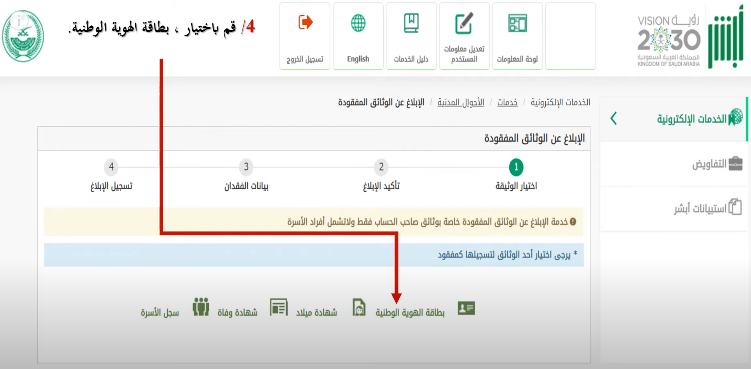This screenshot has width=751, height=369.
Task: Open the dashboard (لوحة المعلومات) icon
Action: point(517,23)
